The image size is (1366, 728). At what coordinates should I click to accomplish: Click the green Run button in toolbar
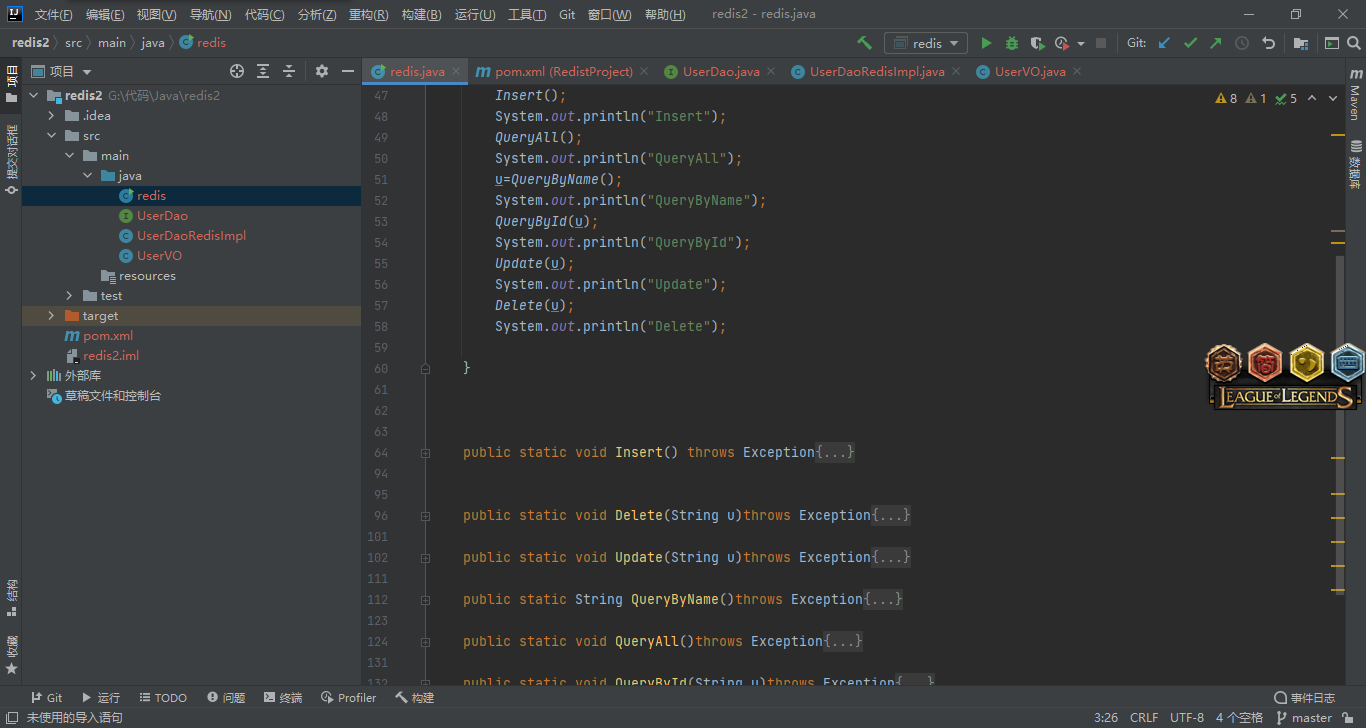(986, 43)
